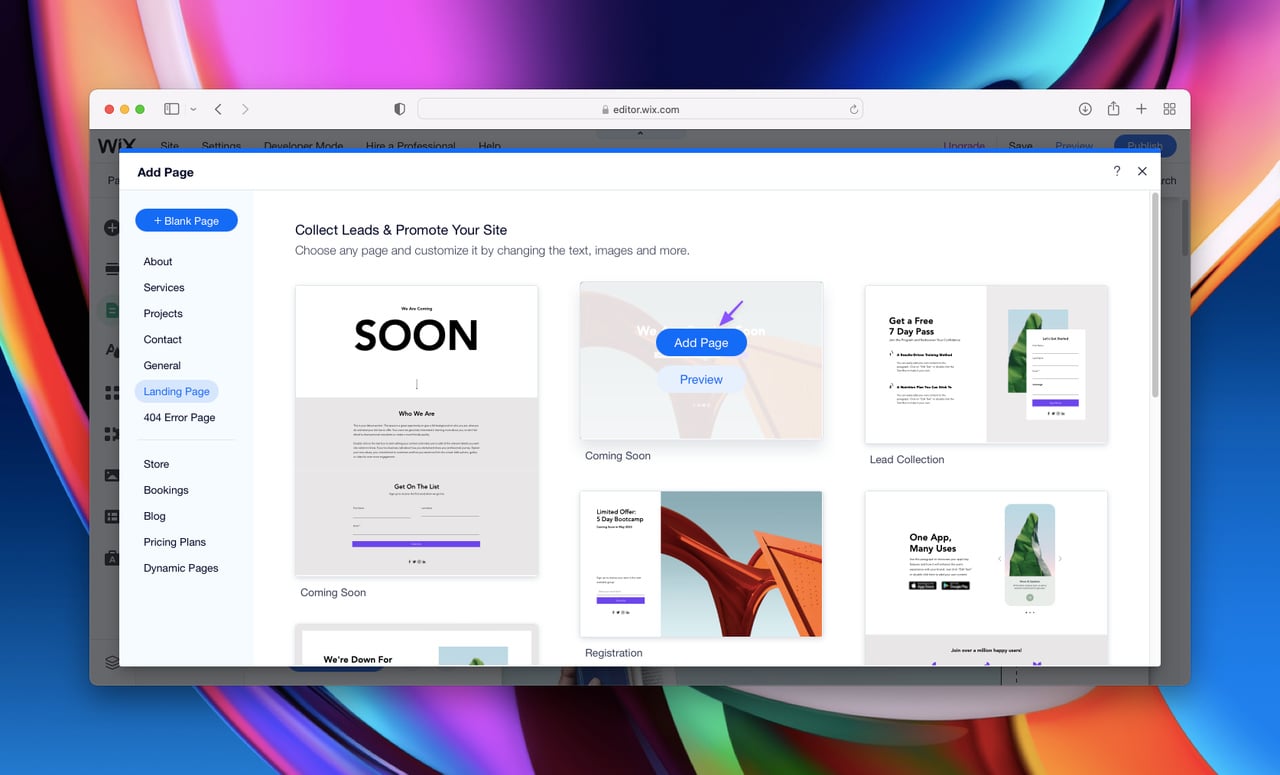This screenshot has height=775, width=1280.
Task: Open the Add Page help question mark
Action: coord(1117,171)
